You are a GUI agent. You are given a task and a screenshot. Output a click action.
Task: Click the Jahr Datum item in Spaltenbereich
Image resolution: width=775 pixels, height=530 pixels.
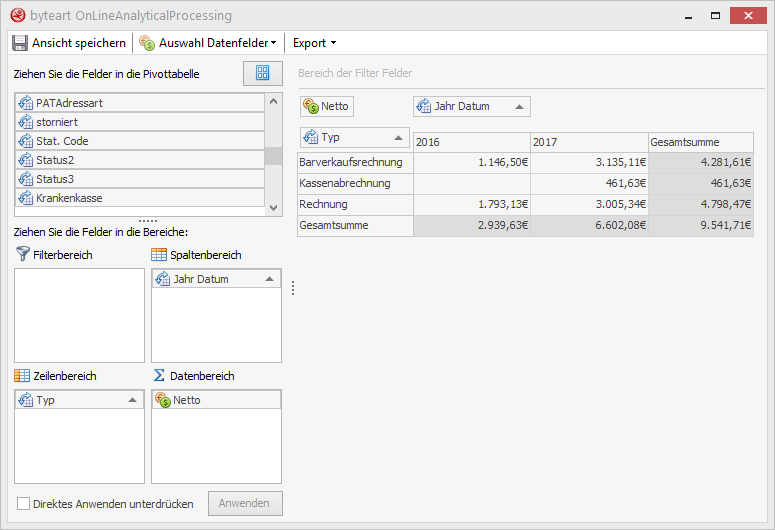click(x=206, y=279)
